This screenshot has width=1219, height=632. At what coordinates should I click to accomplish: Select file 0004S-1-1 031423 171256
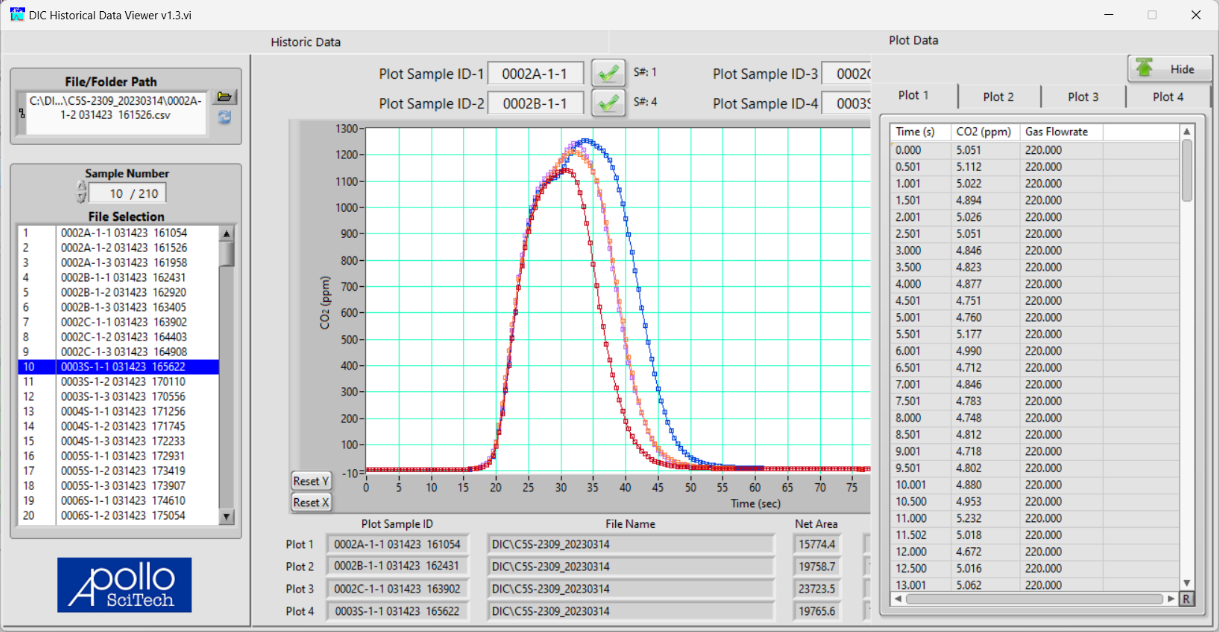pos(118,411)
